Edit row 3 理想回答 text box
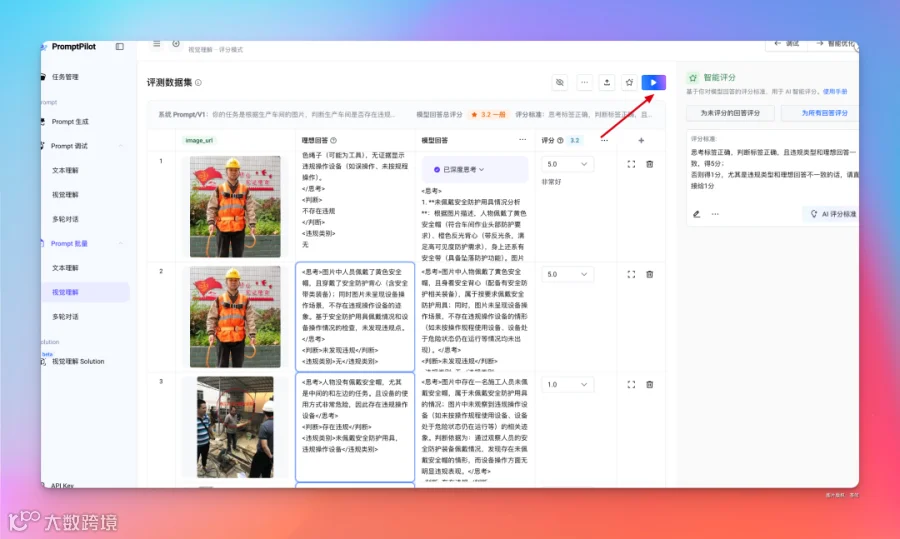 point(355,427)
